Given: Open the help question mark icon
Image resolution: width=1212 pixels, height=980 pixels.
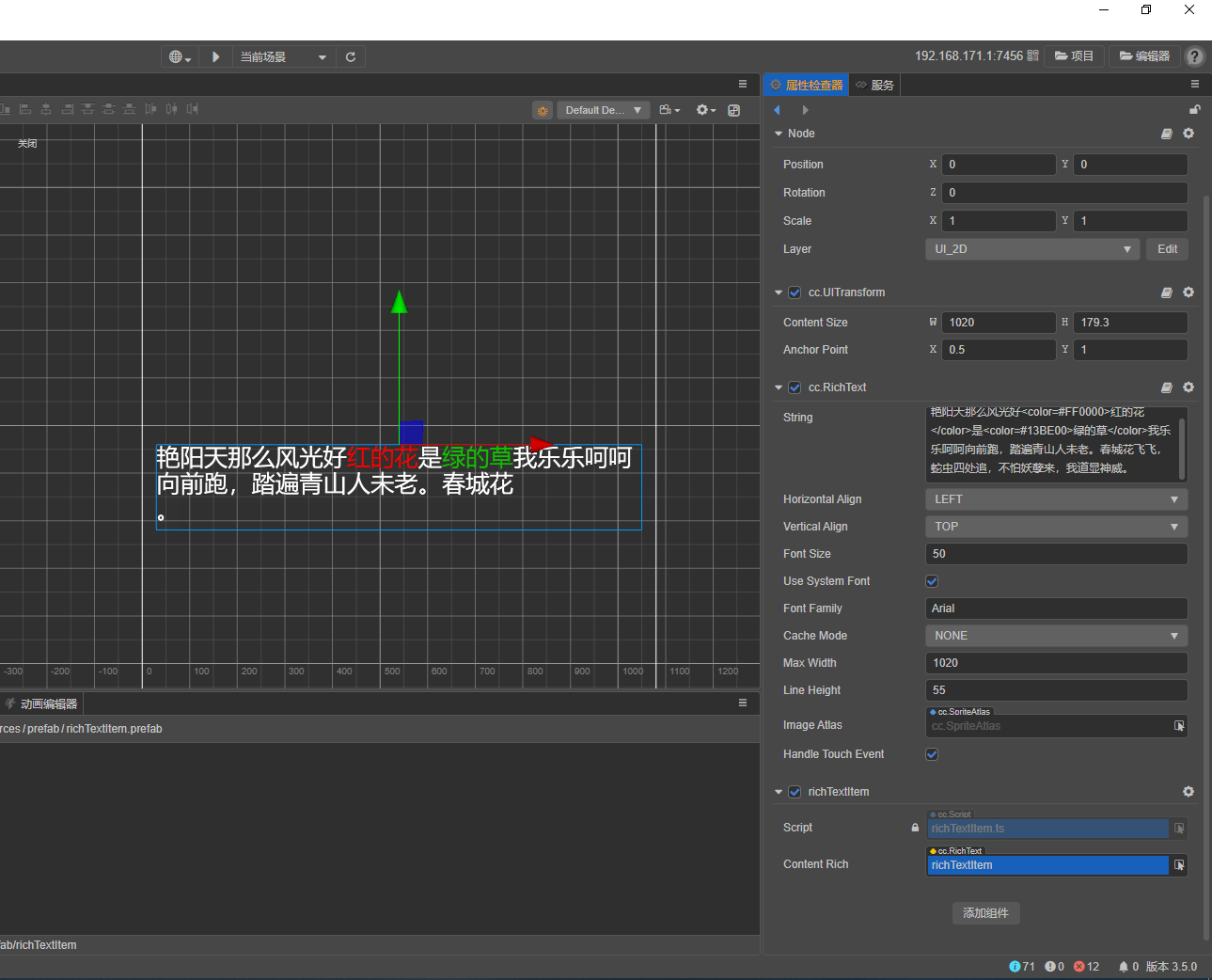Looking at the screenshot, I should click(x=1194, y=56).
